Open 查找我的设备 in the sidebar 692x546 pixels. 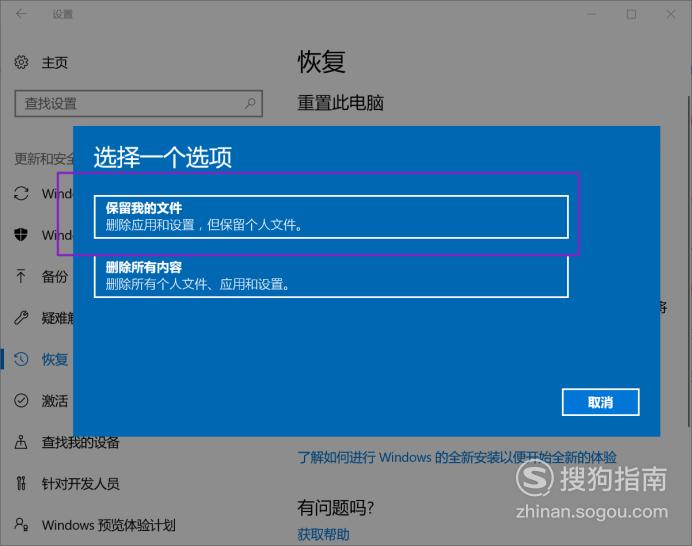coord(81,442)
